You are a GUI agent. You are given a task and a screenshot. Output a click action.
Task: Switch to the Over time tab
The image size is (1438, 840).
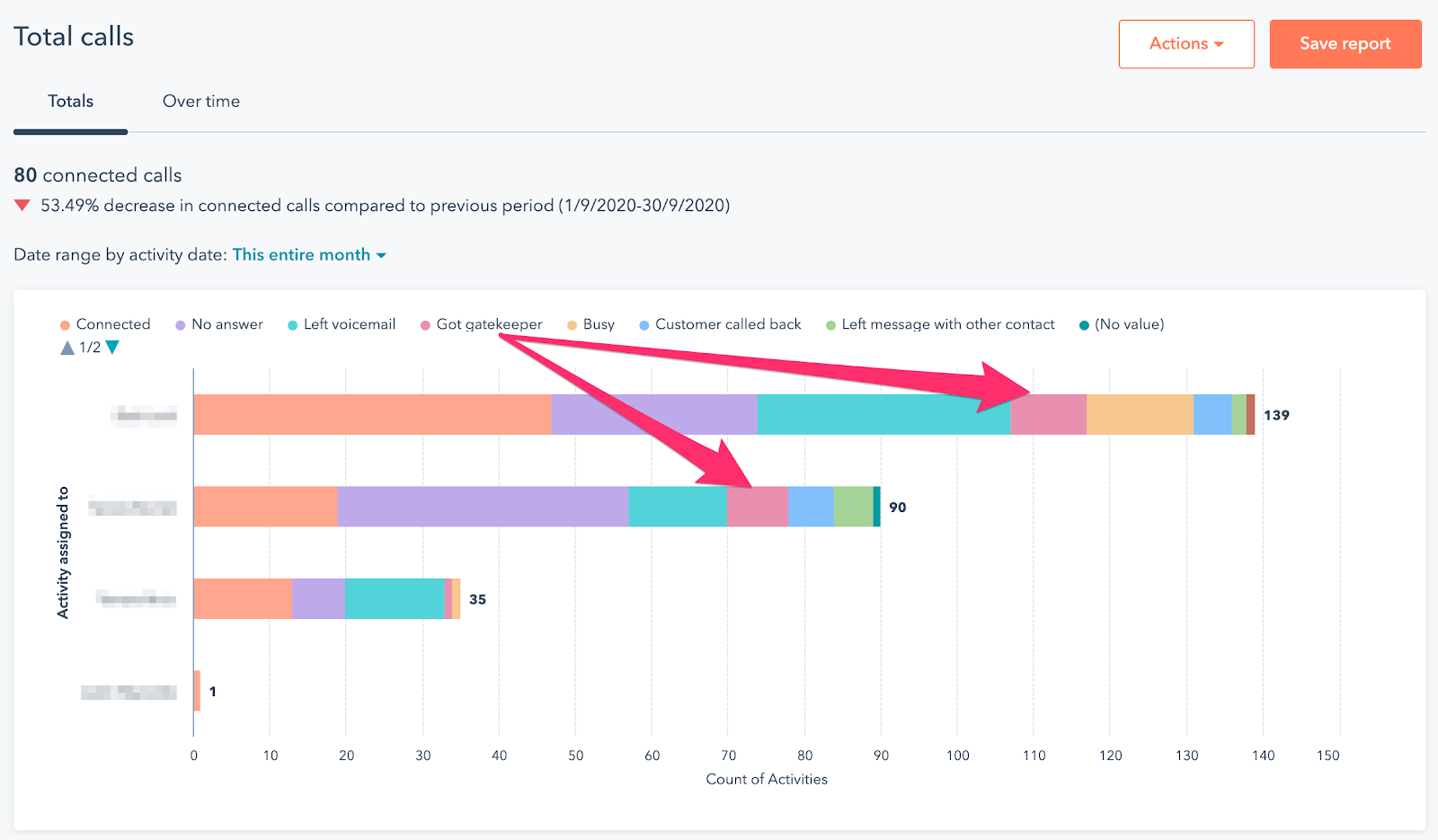click(x=201, y=102)
